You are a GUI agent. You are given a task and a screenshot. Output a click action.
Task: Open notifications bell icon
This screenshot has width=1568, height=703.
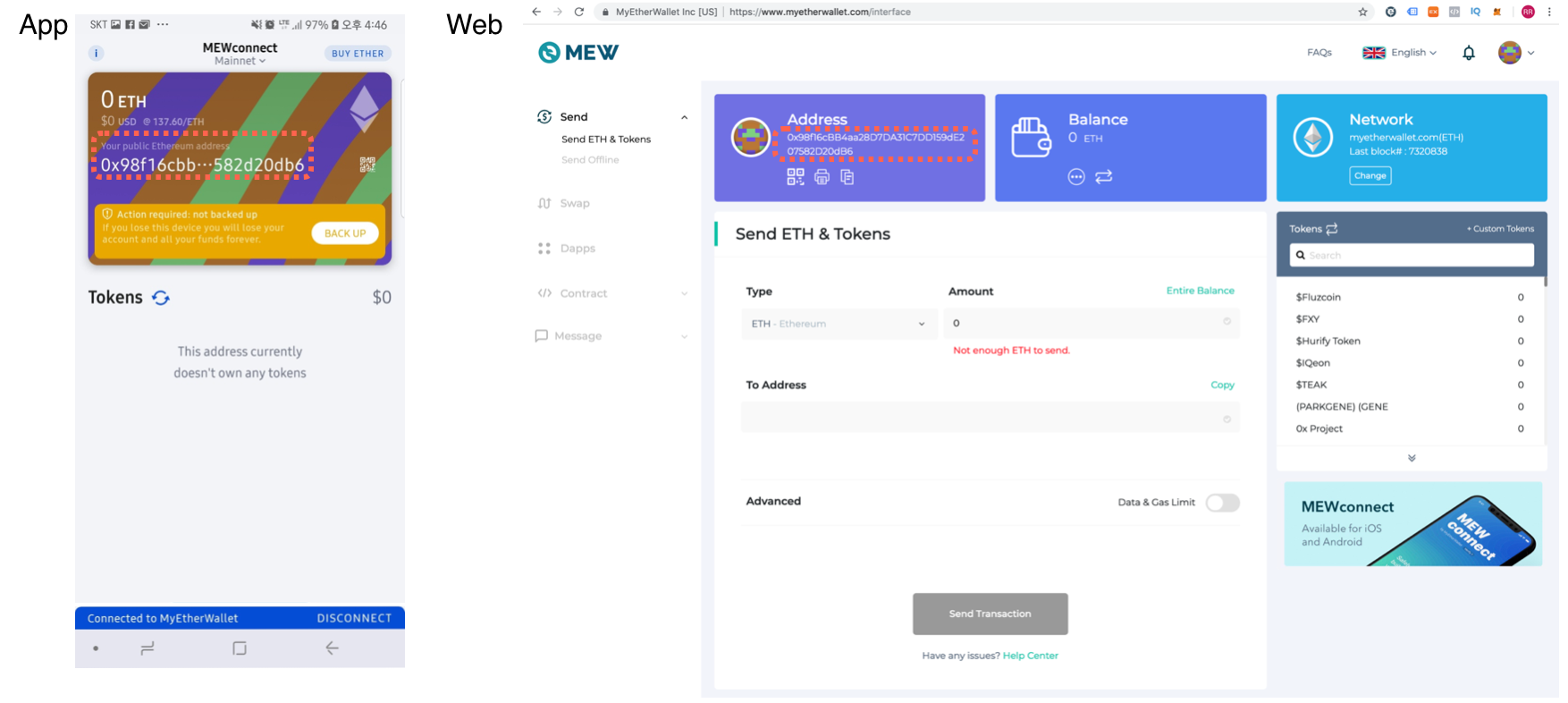(1469, 53)
